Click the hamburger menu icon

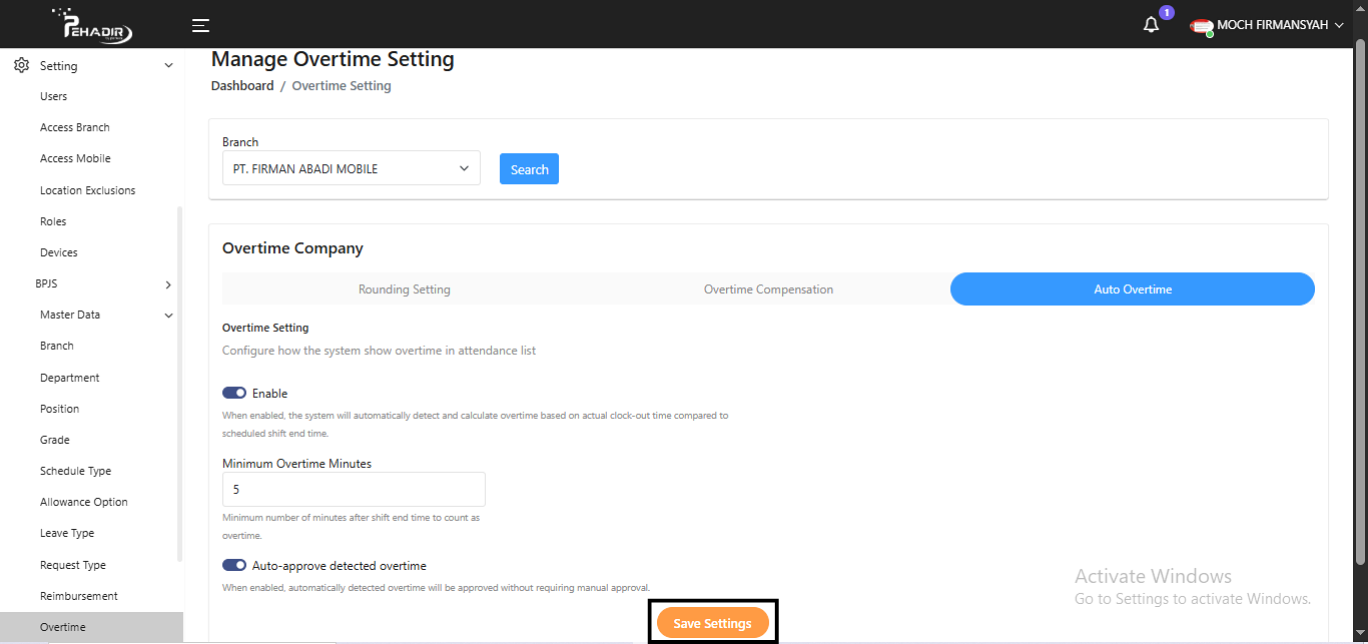(201, 26)
